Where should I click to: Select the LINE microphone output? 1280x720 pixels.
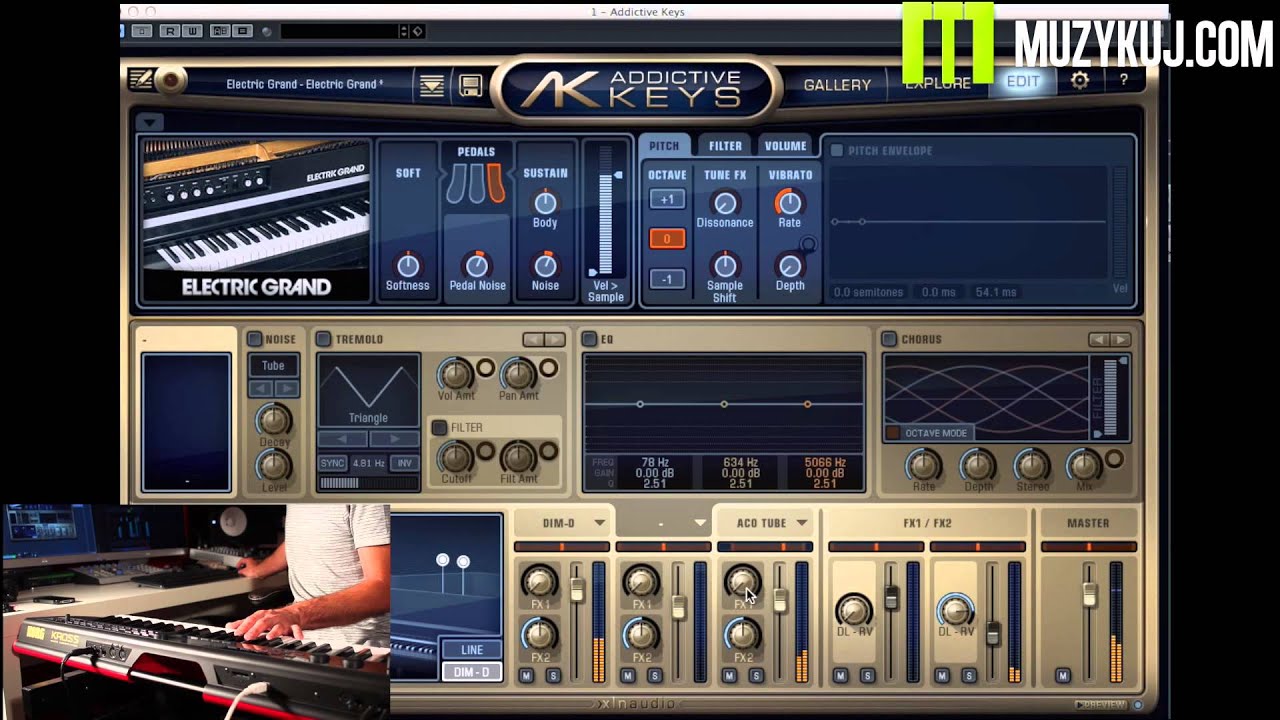point(472,650)
